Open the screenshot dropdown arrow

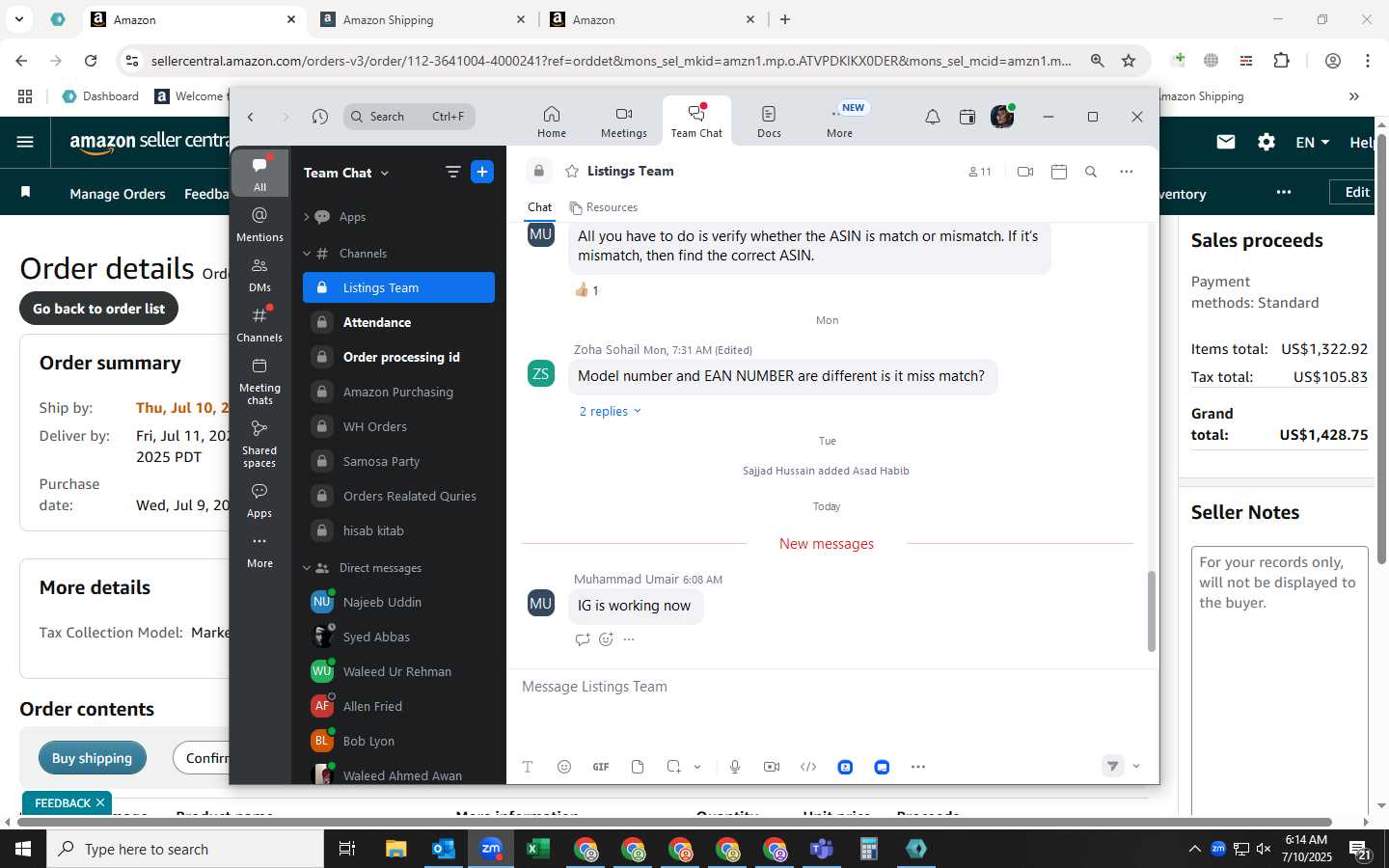697,767
